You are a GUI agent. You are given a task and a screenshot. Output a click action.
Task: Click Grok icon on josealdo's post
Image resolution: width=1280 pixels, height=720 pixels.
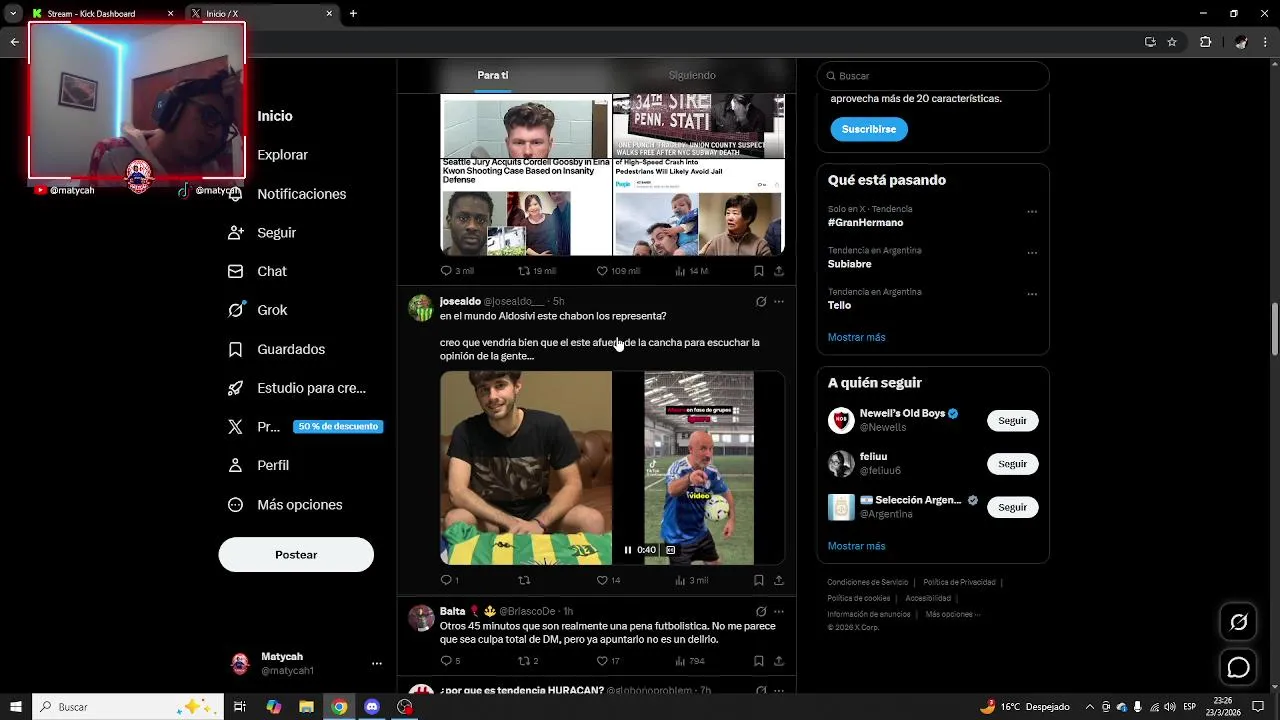point(761,301)
